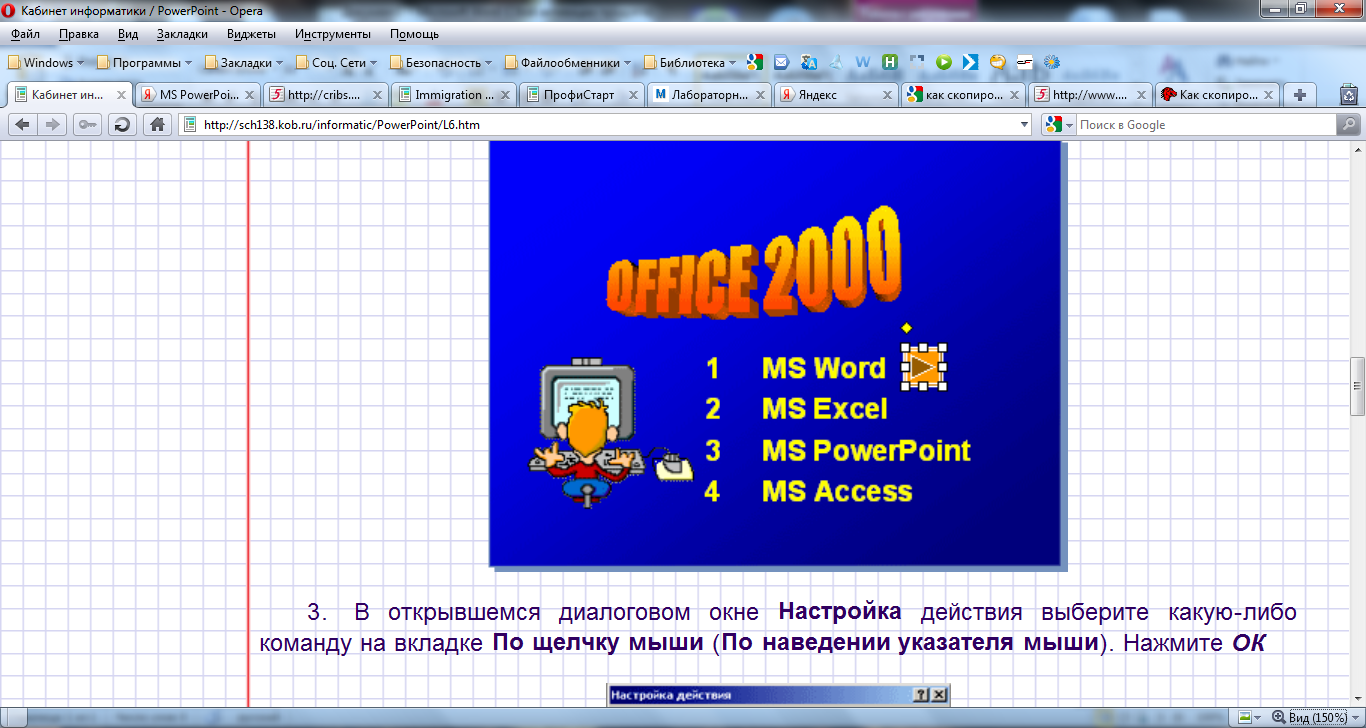Go to the home page
The width and height of the screenshot is (1366, 728).
(156, 125)
